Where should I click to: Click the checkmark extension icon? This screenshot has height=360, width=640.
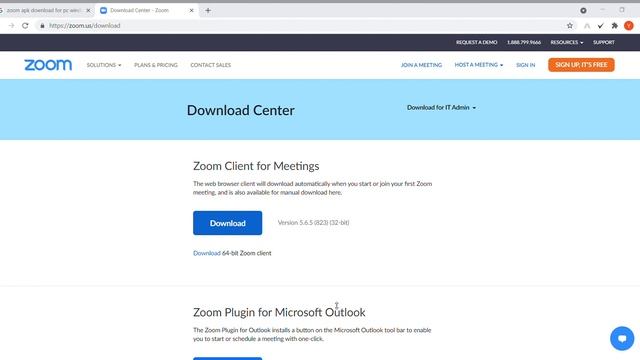600,26
